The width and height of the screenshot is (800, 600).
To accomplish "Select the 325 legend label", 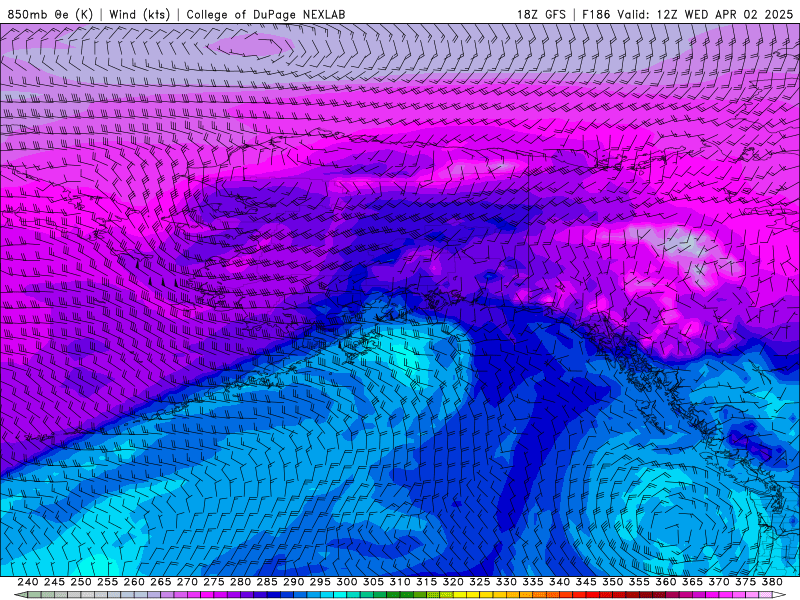I will (x=480, y=582).
